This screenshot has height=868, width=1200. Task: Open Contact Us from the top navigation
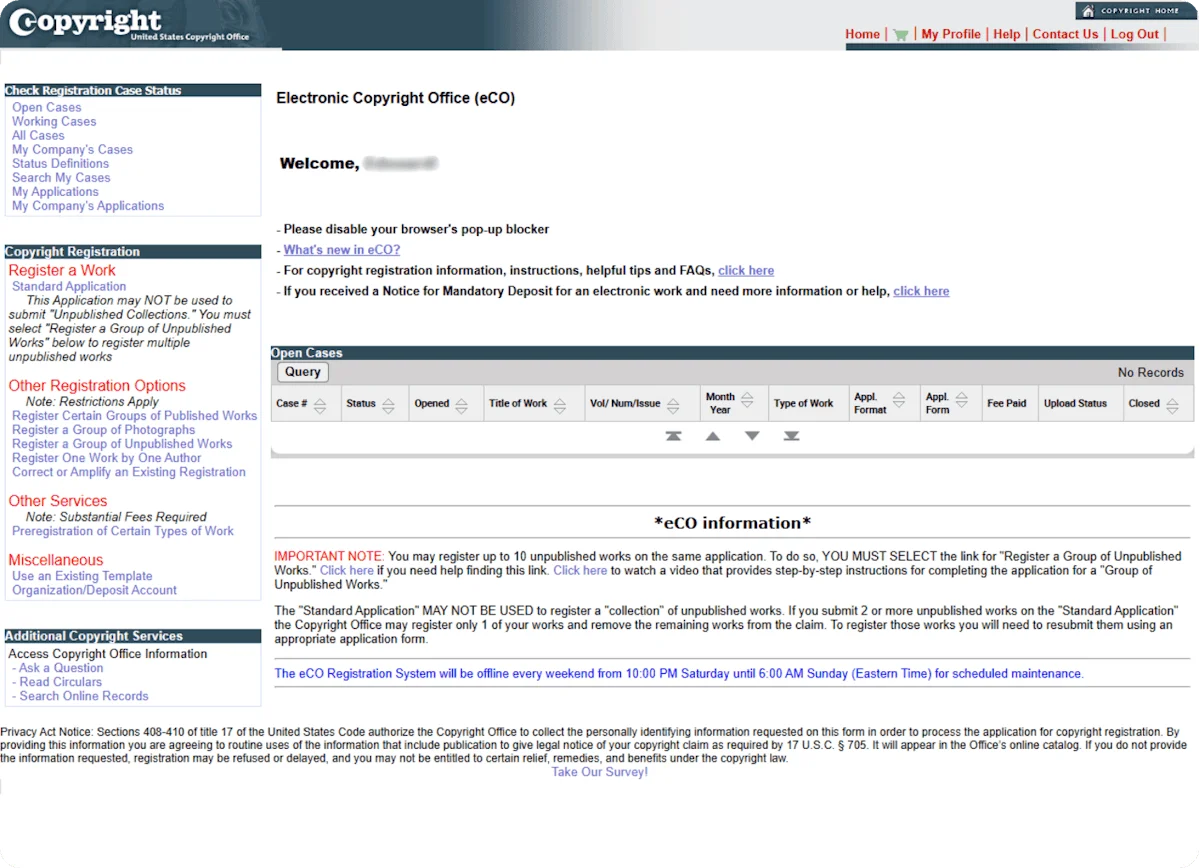coord(1065,33)
